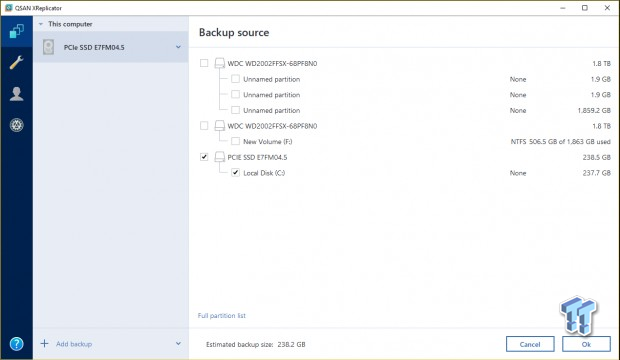Uncheck the Local Disk (C:) checkbox

[x=235, y=172]
